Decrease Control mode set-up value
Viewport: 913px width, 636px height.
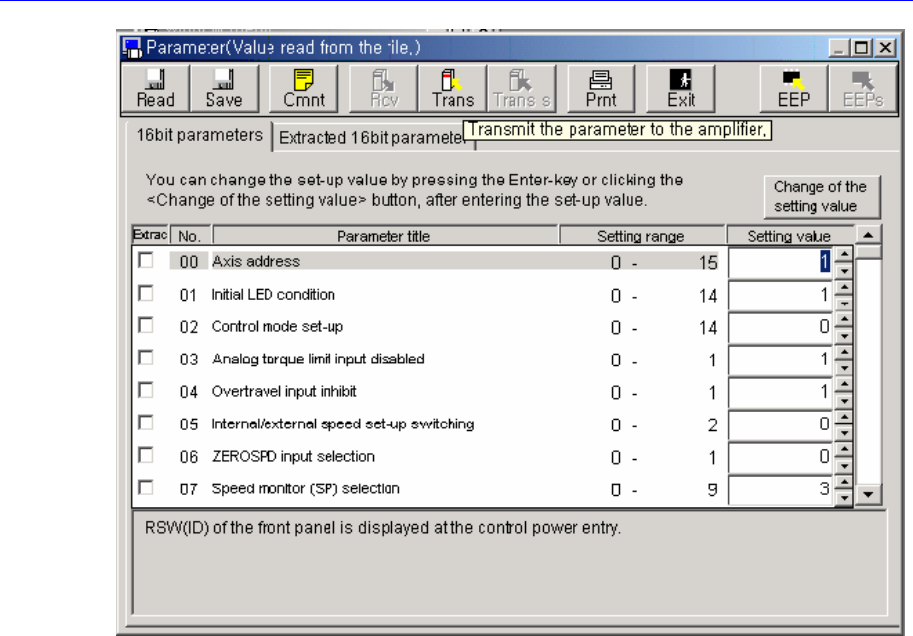(x=843, y=335)
